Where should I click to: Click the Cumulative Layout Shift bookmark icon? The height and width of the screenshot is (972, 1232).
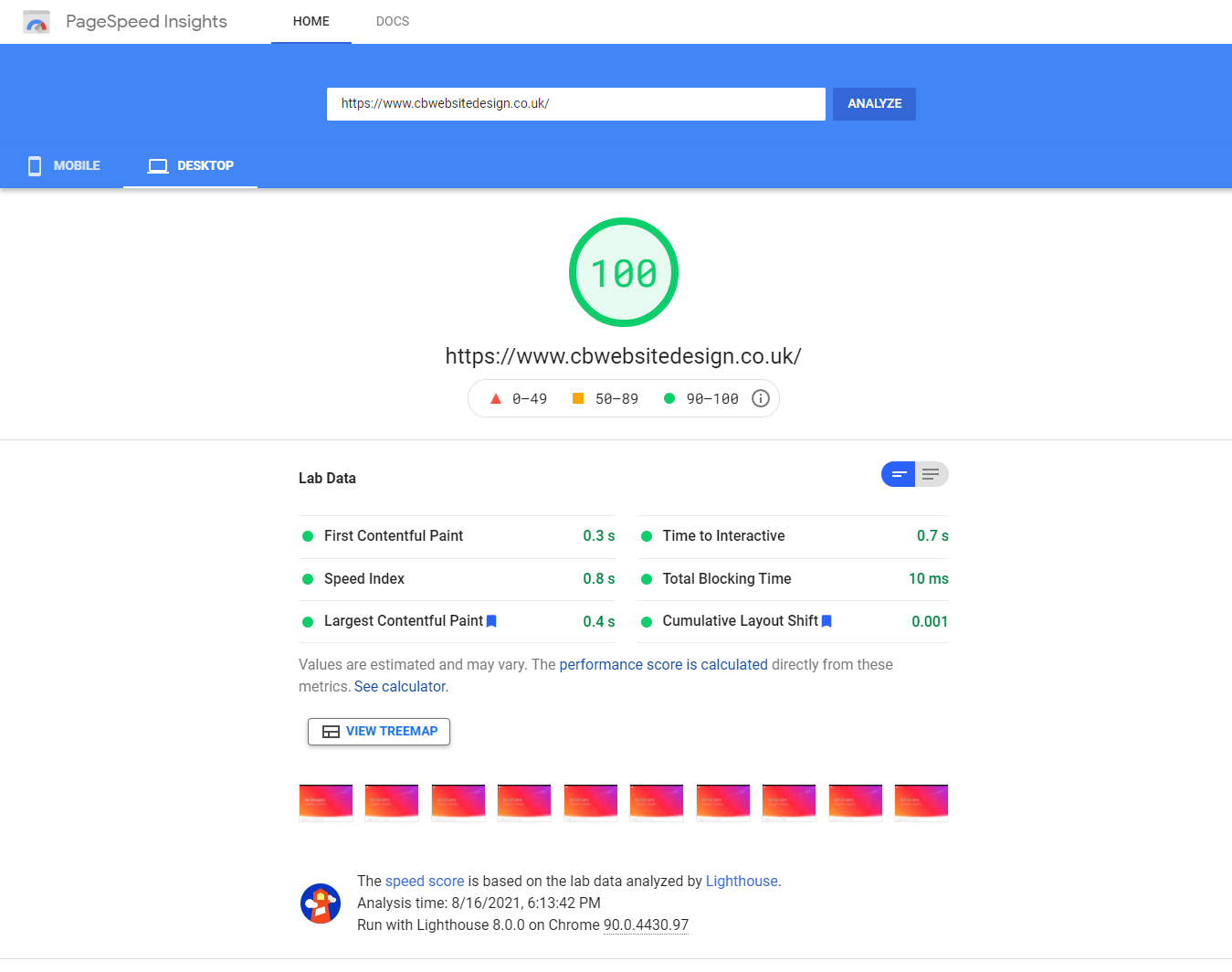827,621
